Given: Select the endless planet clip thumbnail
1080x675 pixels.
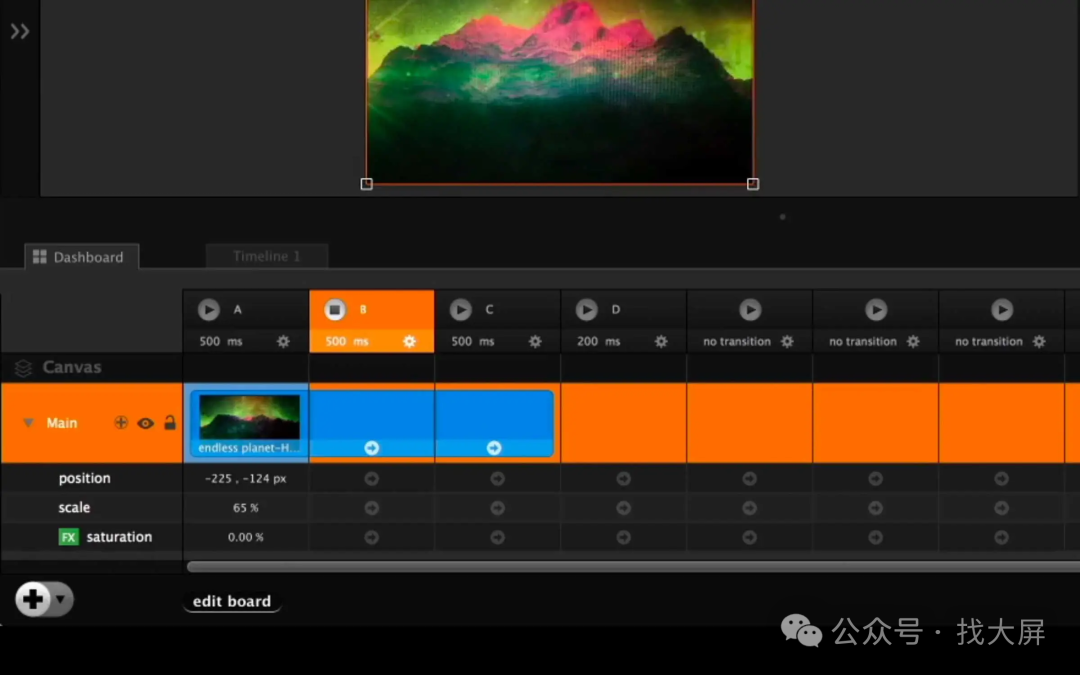Looking at the screenshot, I should point(249,417).
